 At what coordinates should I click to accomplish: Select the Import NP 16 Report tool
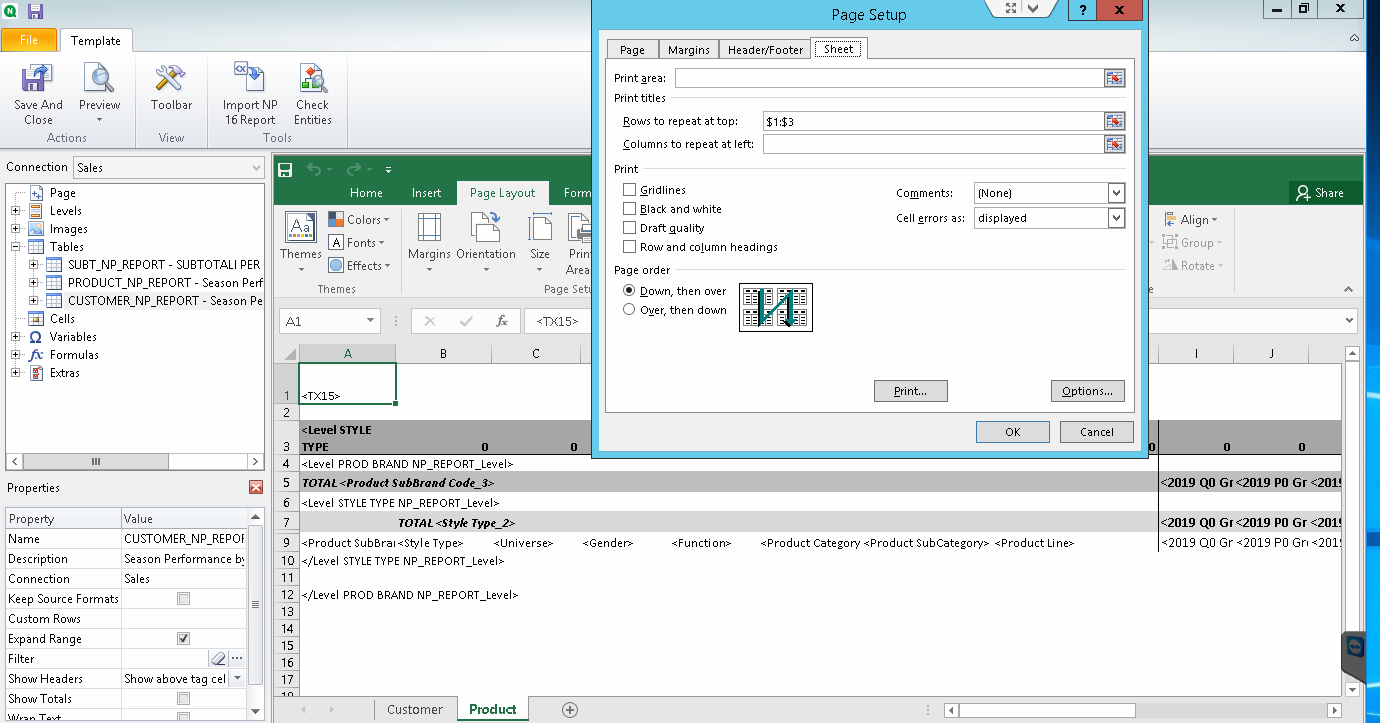[x=248, y=90]
